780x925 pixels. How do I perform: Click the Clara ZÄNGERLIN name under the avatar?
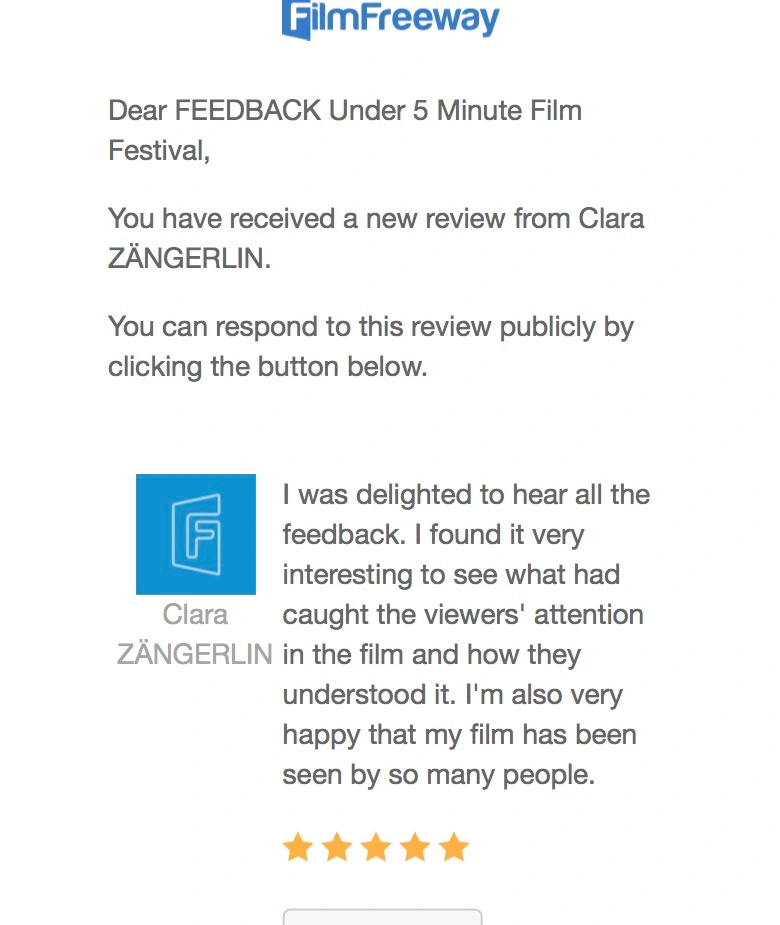[x=195, y=634]
